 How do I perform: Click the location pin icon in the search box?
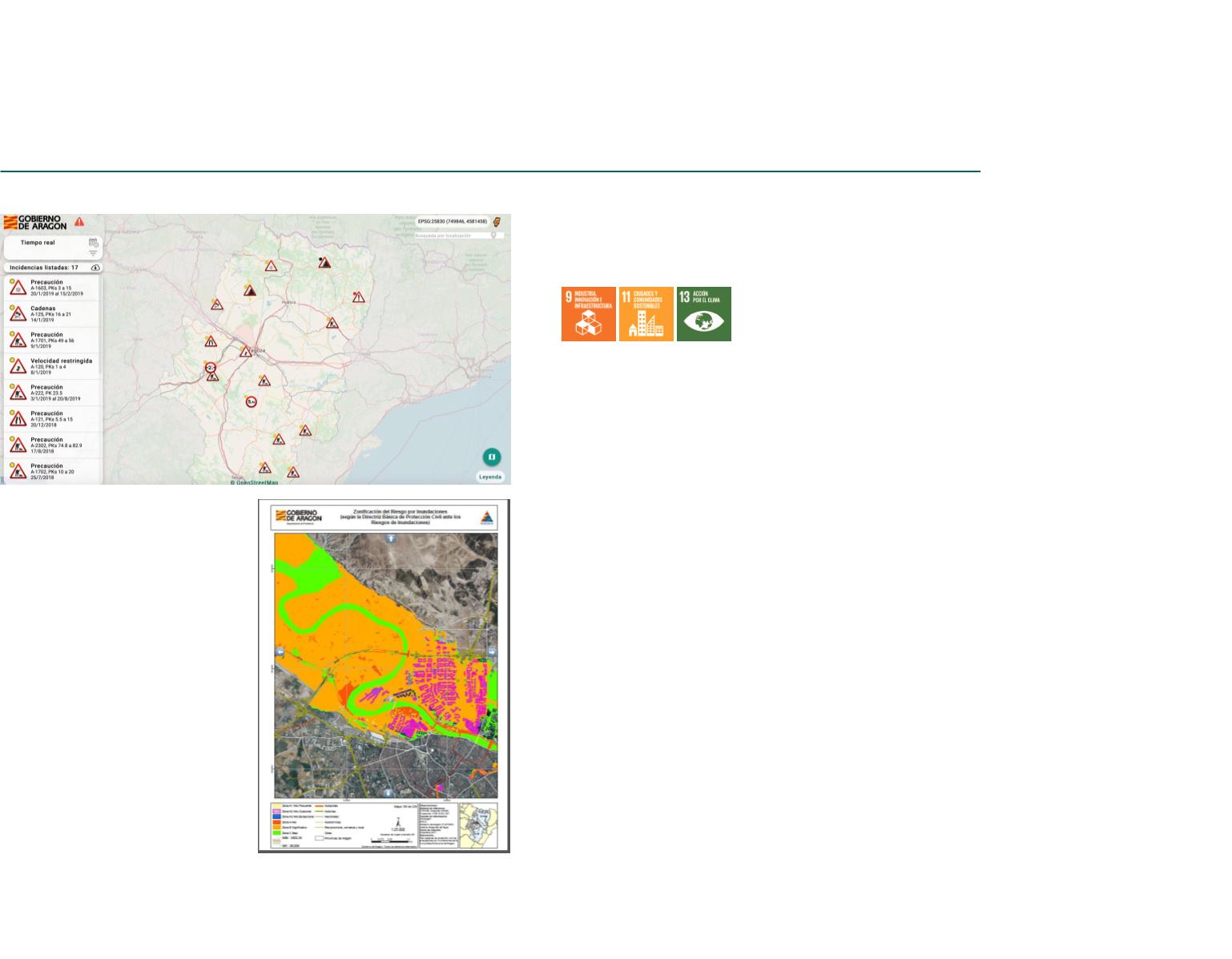click(x=493, y=236)
